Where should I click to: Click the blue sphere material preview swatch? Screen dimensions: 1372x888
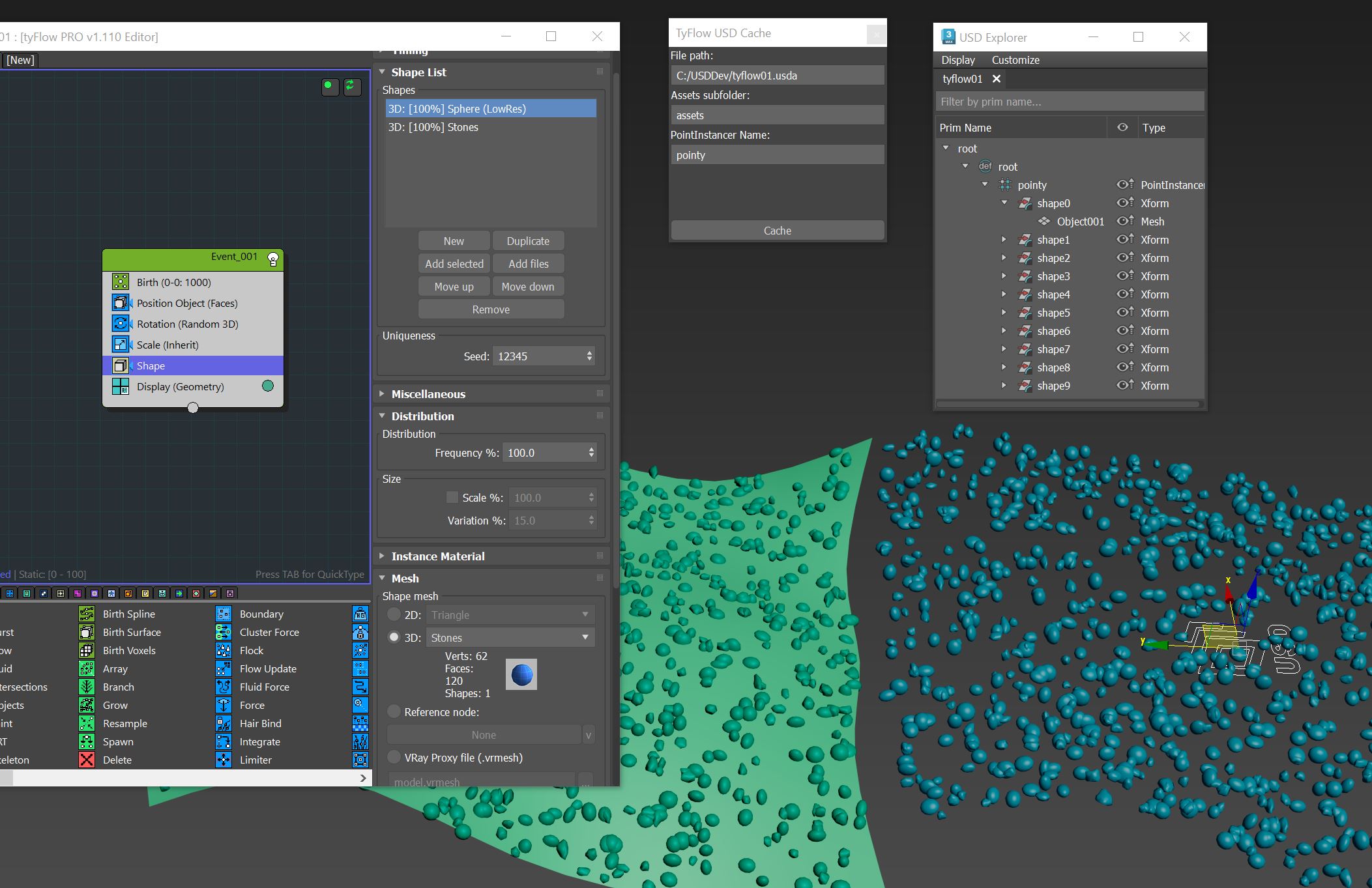point(521,674)
